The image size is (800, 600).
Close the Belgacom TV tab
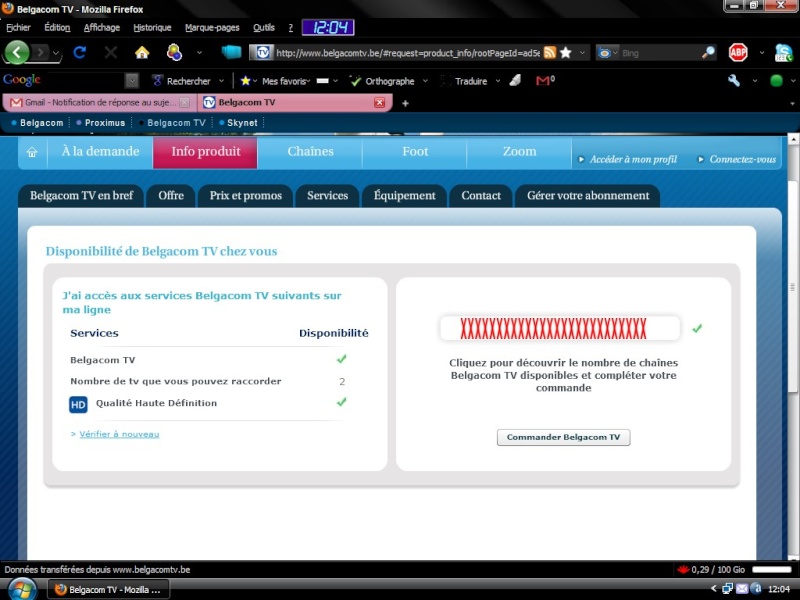pos(380,103)
